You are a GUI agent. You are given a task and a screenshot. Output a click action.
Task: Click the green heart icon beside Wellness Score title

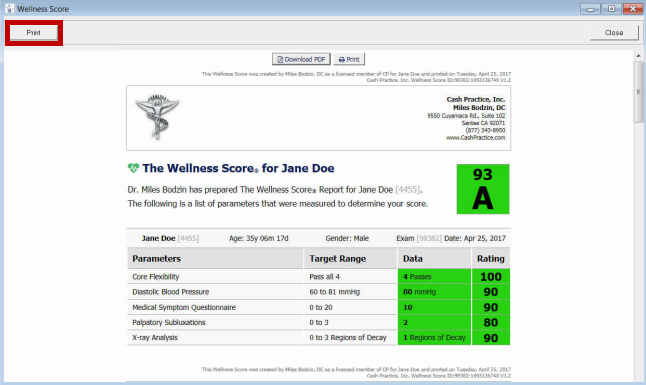[x=133, y=168]
